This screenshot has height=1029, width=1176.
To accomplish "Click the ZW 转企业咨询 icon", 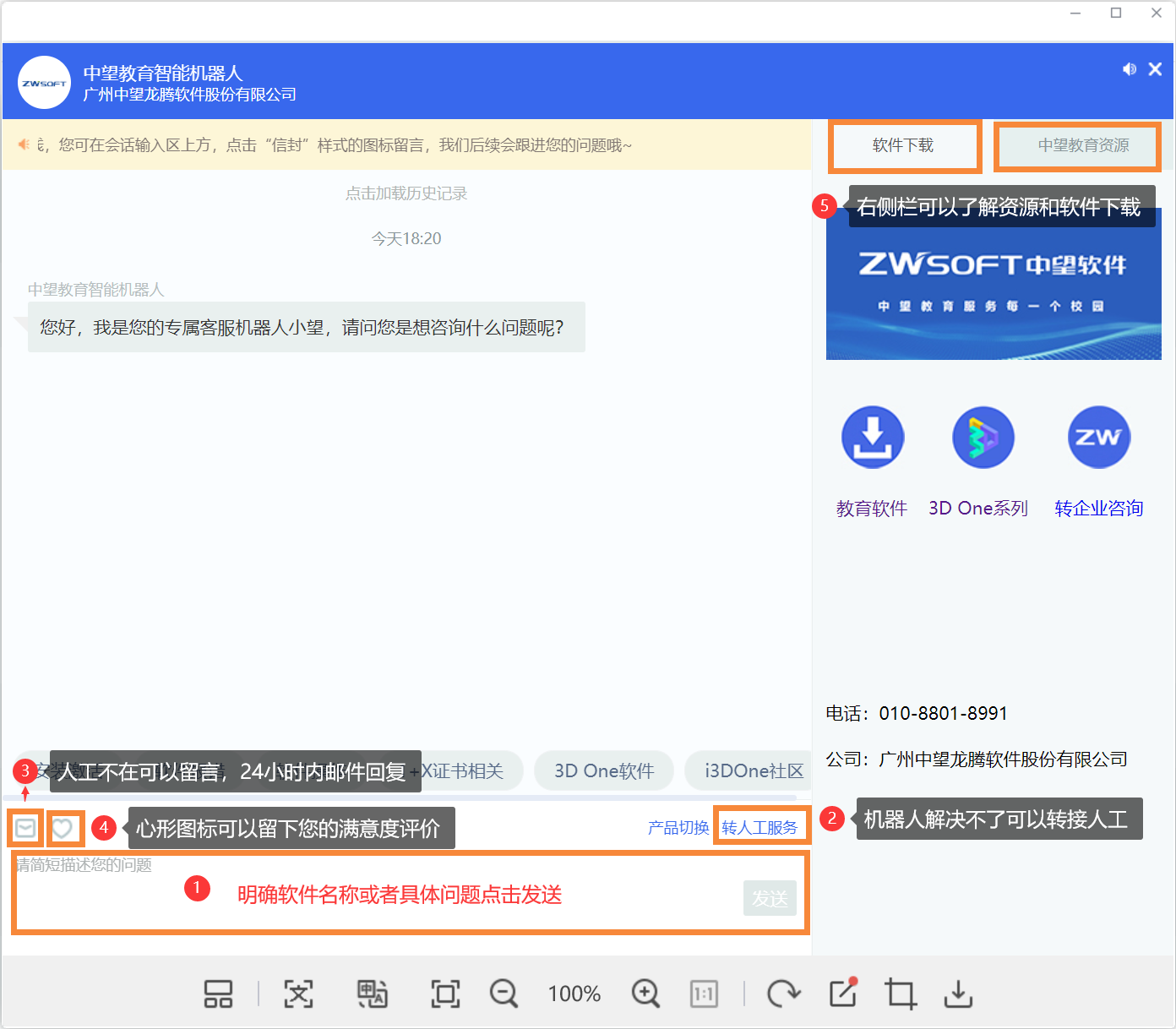I will tap(1098, 438).
